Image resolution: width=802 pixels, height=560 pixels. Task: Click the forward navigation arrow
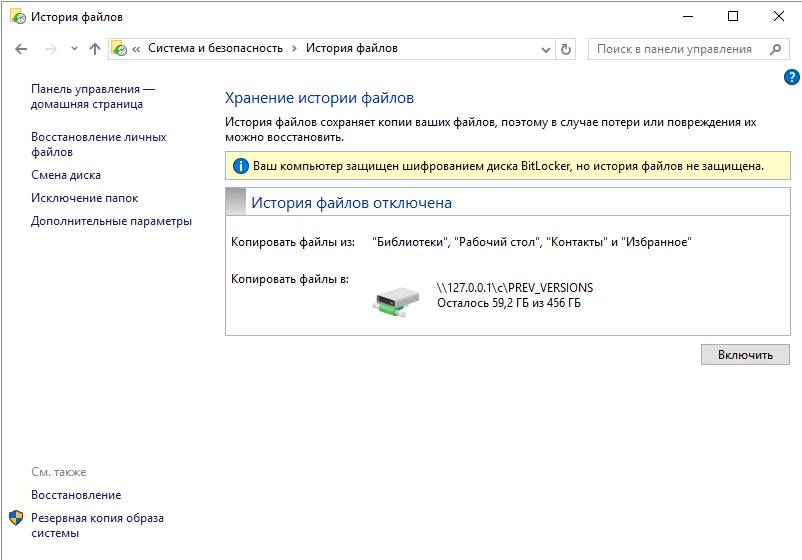(50, 49)
